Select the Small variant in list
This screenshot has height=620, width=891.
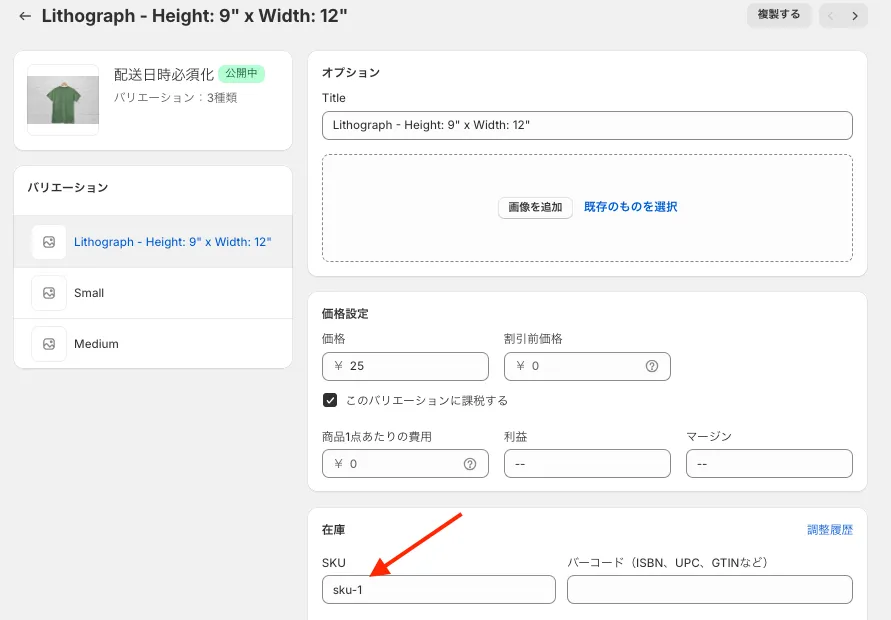(89, 293)
